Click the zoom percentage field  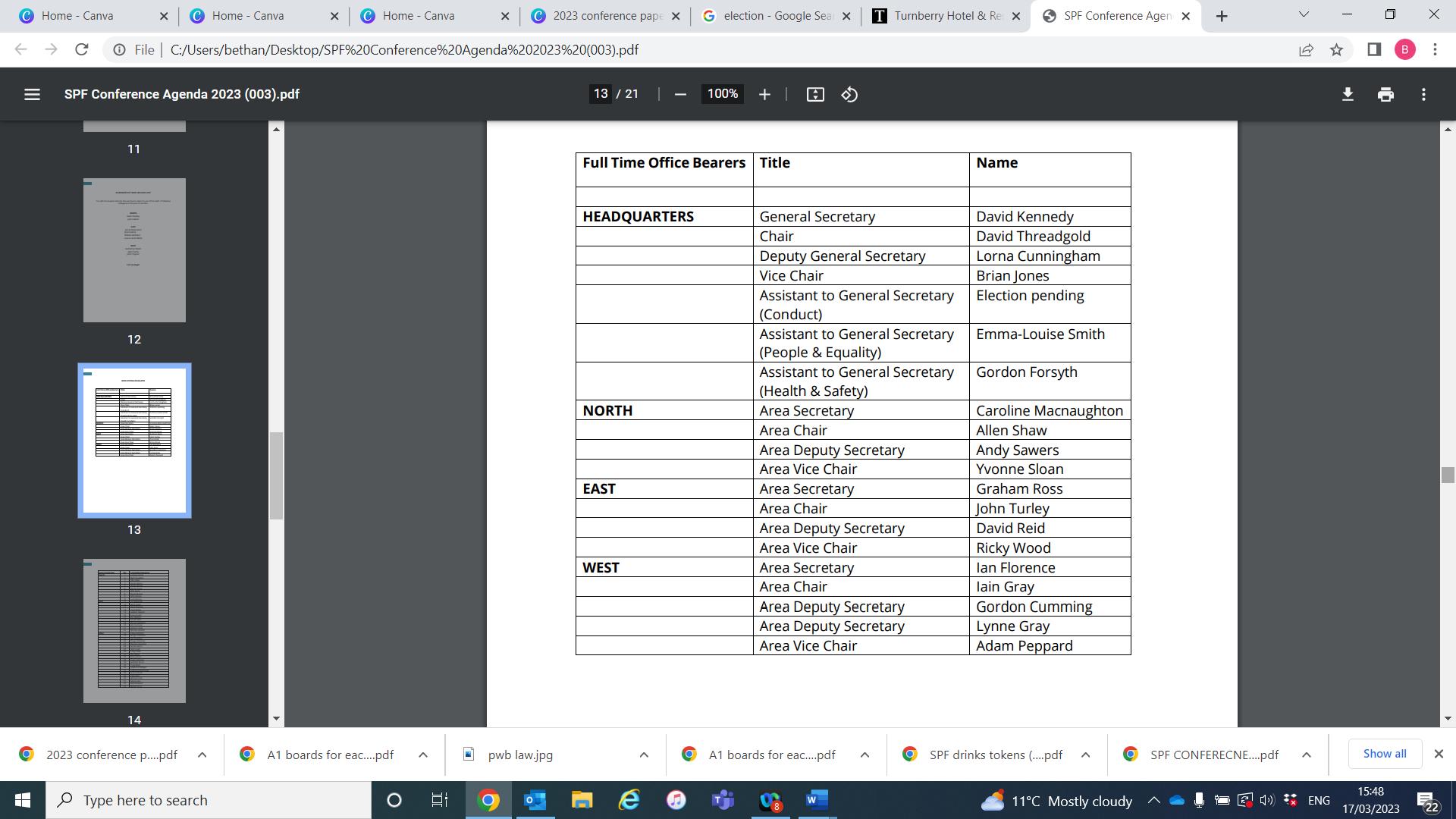pos(722,94)
